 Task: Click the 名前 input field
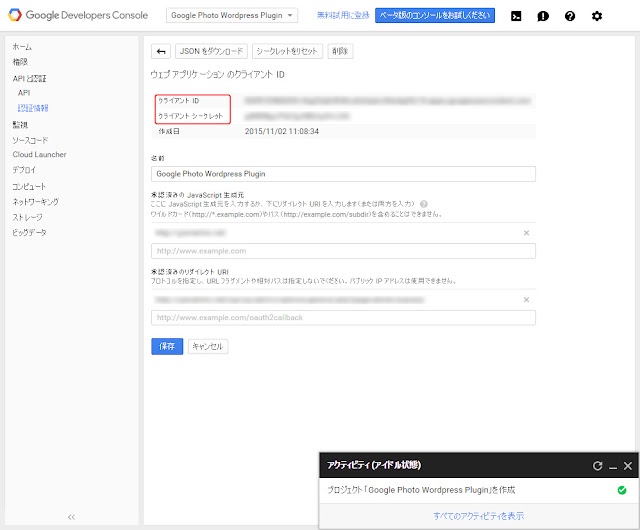click(x=343, y=174)
